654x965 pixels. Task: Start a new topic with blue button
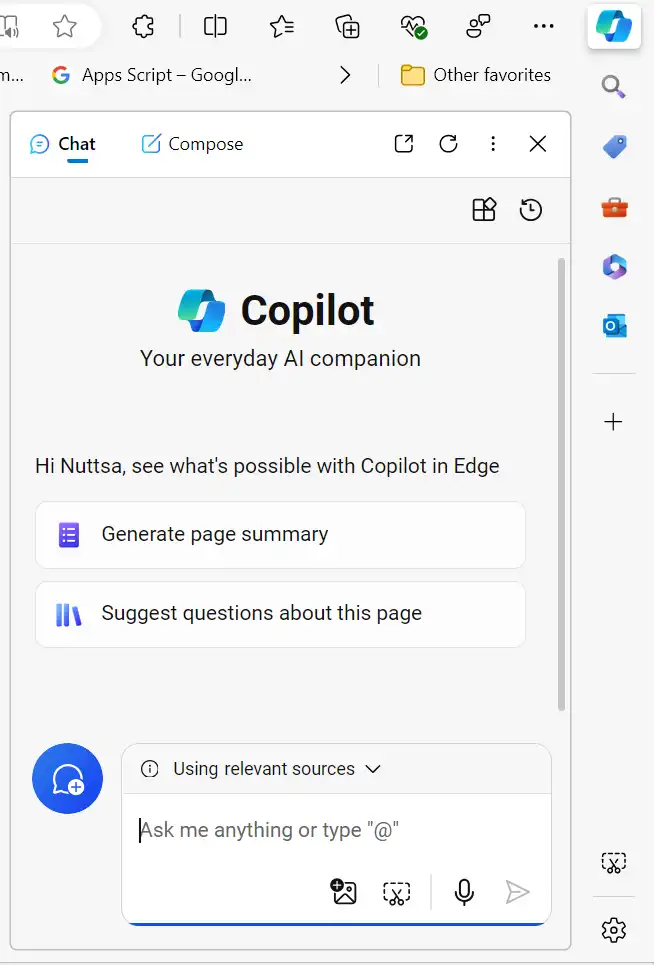[67, 779]
